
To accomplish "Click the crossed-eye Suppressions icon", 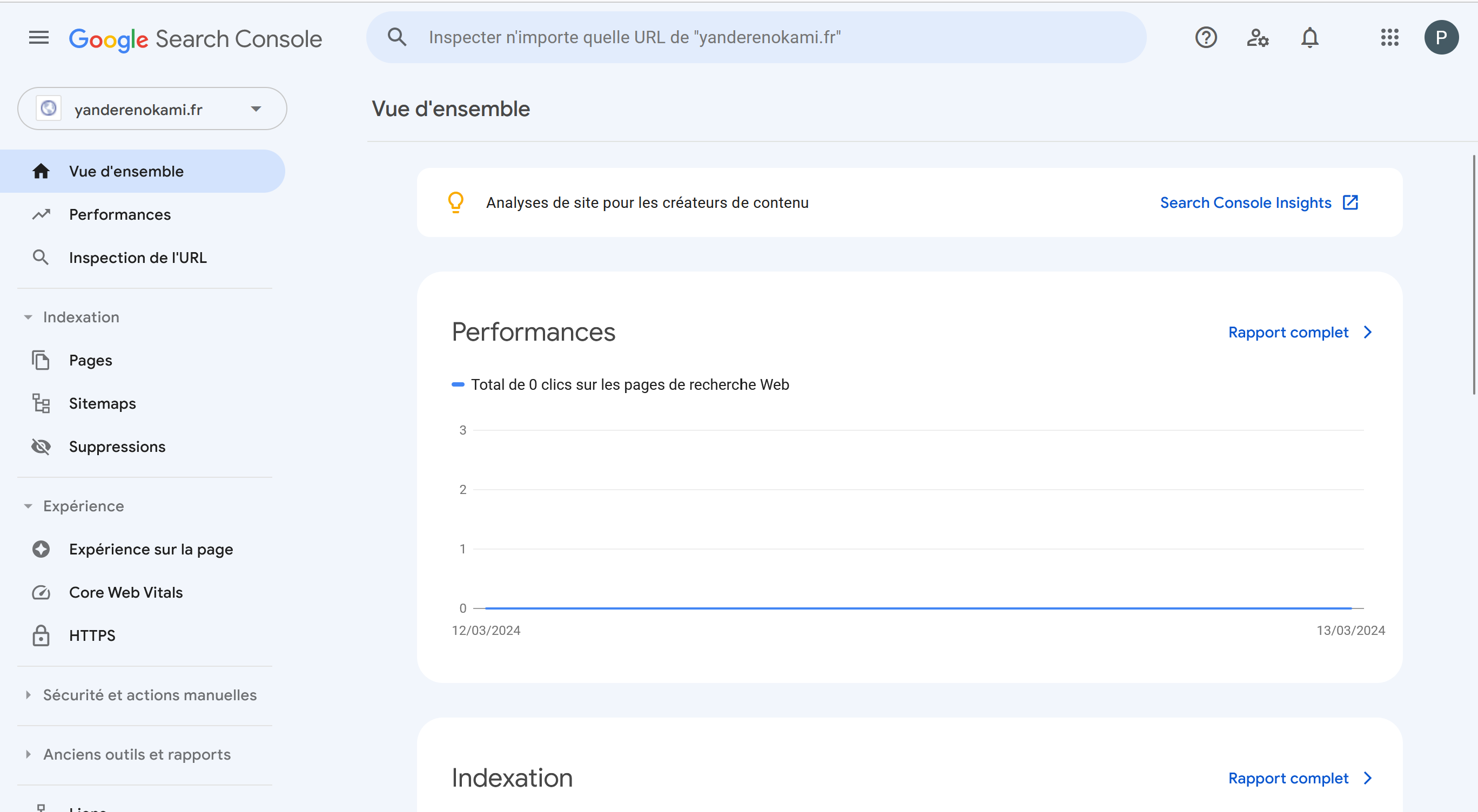I will point(41,446).
